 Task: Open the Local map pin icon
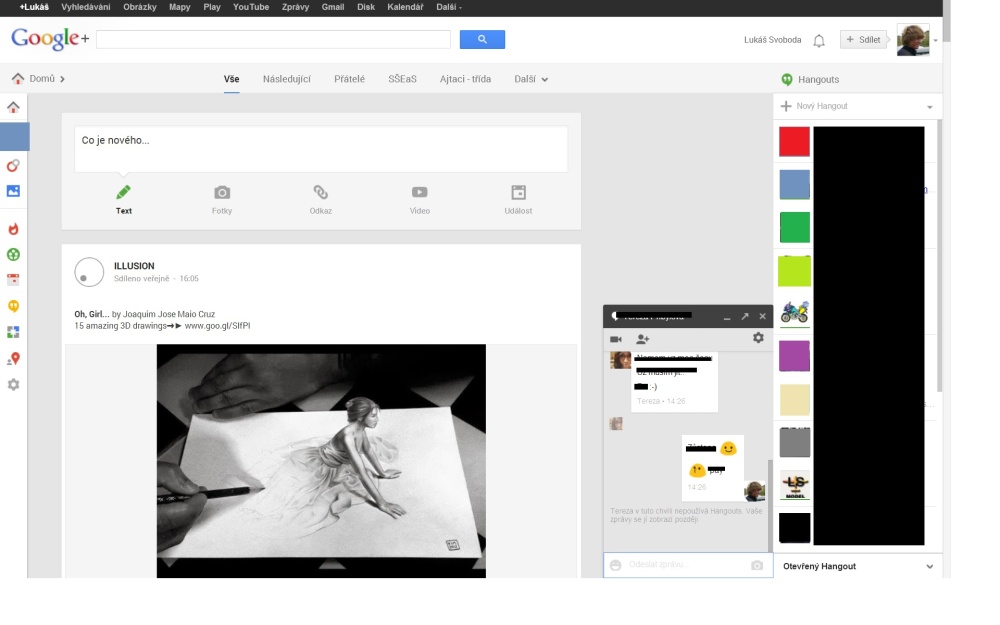(x=13, y=358)
